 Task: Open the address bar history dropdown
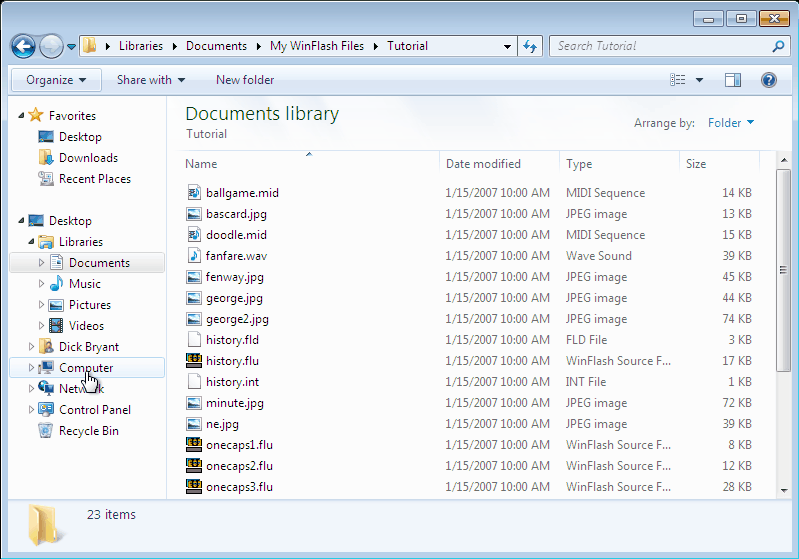coord(507,46)
